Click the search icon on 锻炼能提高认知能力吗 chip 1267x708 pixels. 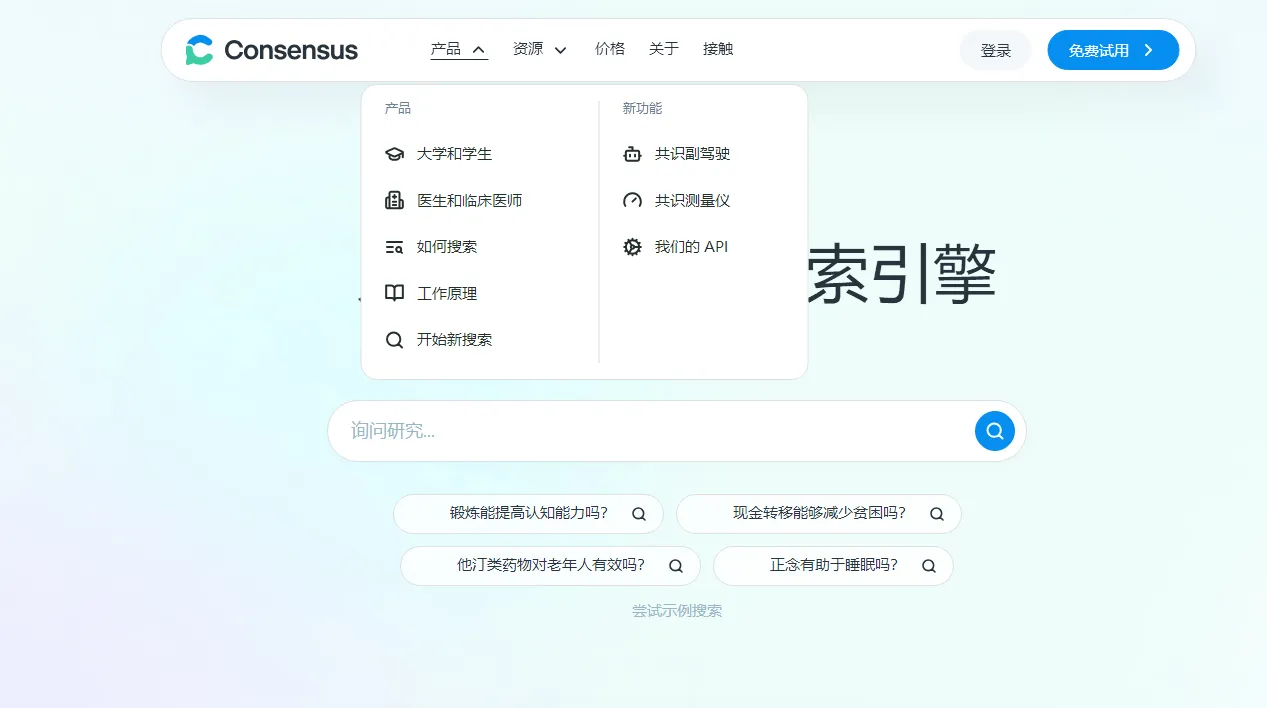click(x=639, y=514)
